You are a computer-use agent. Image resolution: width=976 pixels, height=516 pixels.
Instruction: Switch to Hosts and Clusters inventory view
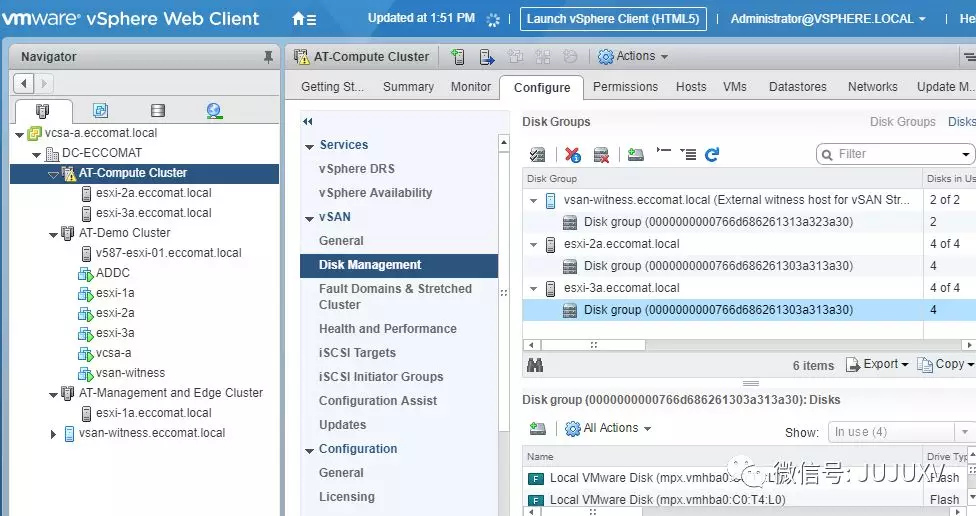(42, 111)
